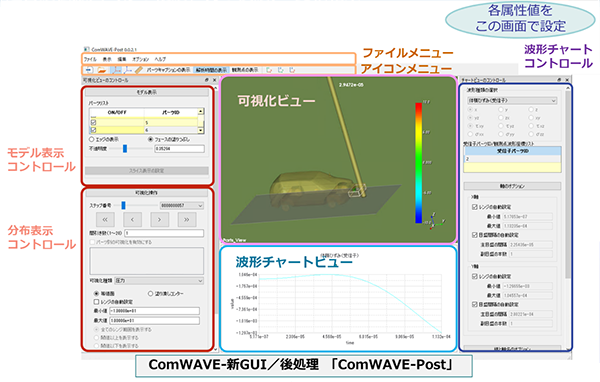Toggle the highlighted axes display icon
This screenshot has height=382, width=600.
[x=116, y=70]
